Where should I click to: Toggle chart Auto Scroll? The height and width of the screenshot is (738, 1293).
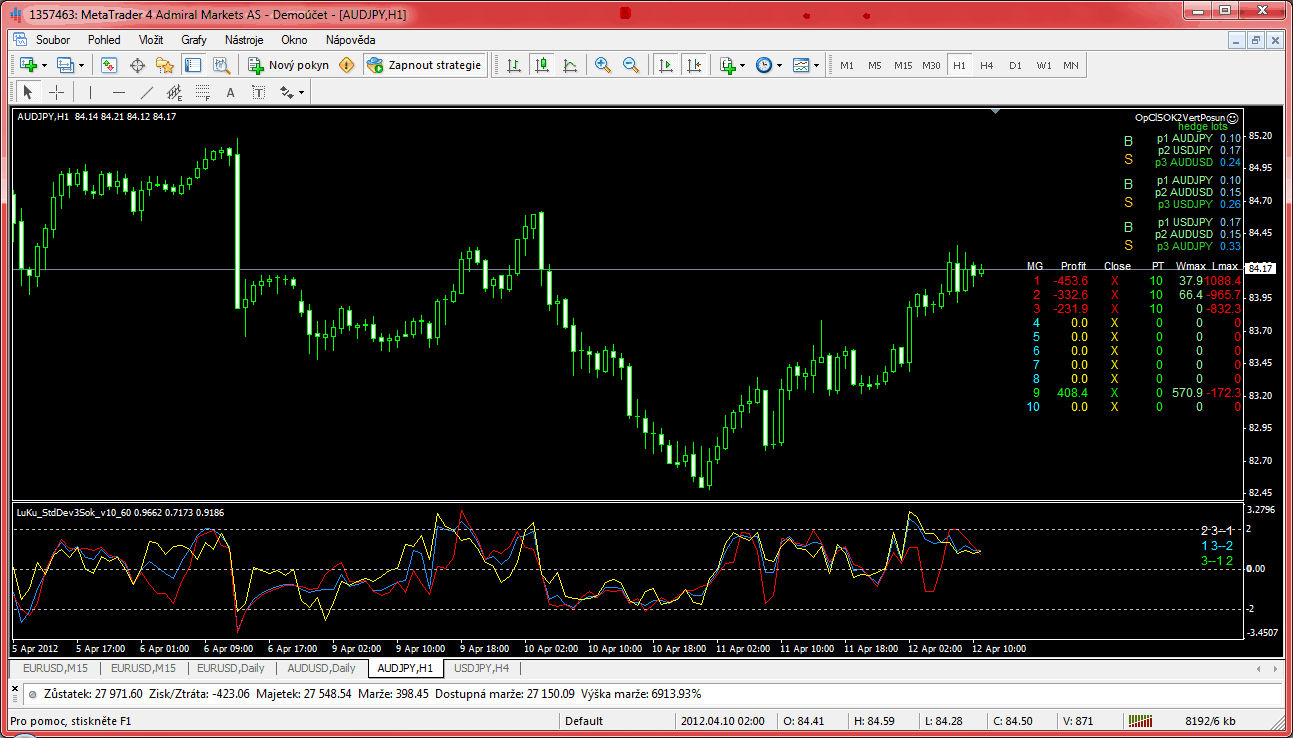tap(665, 65)
